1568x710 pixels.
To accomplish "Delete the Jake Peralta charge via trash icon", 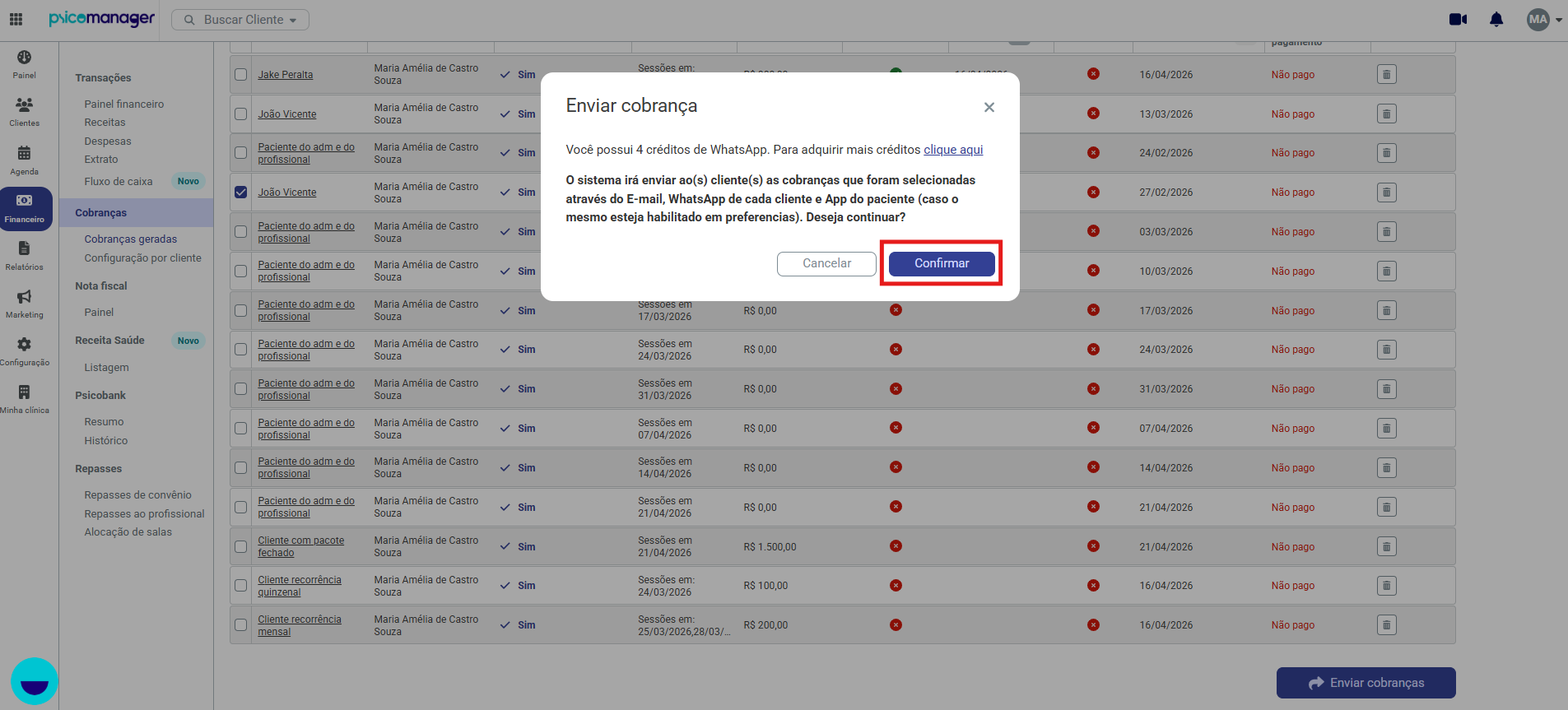I will point(1387,75).
